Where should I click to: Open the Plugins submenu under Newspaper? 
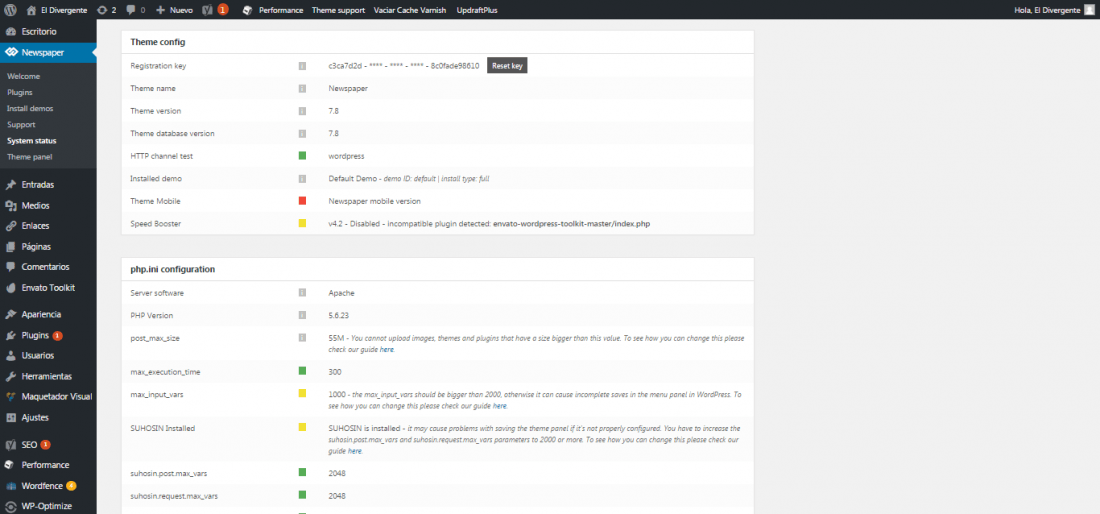[20, 93]
